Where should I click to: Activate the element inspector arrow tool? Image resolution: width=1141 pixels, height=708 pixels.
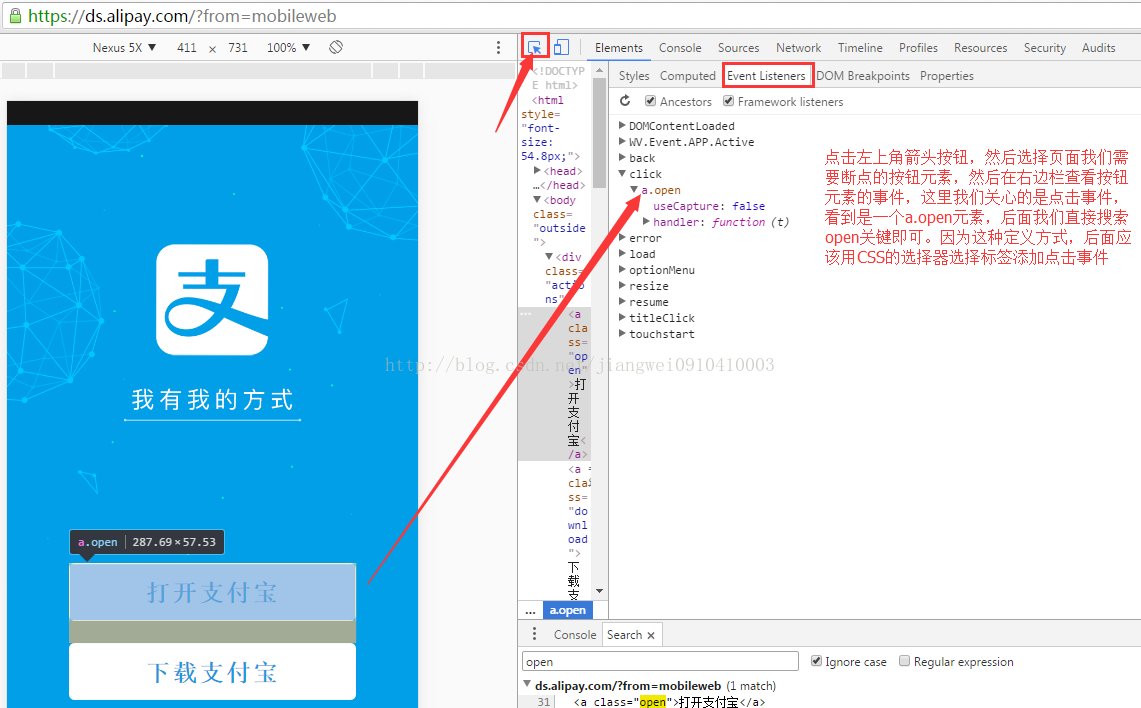[x=534, y=47]
